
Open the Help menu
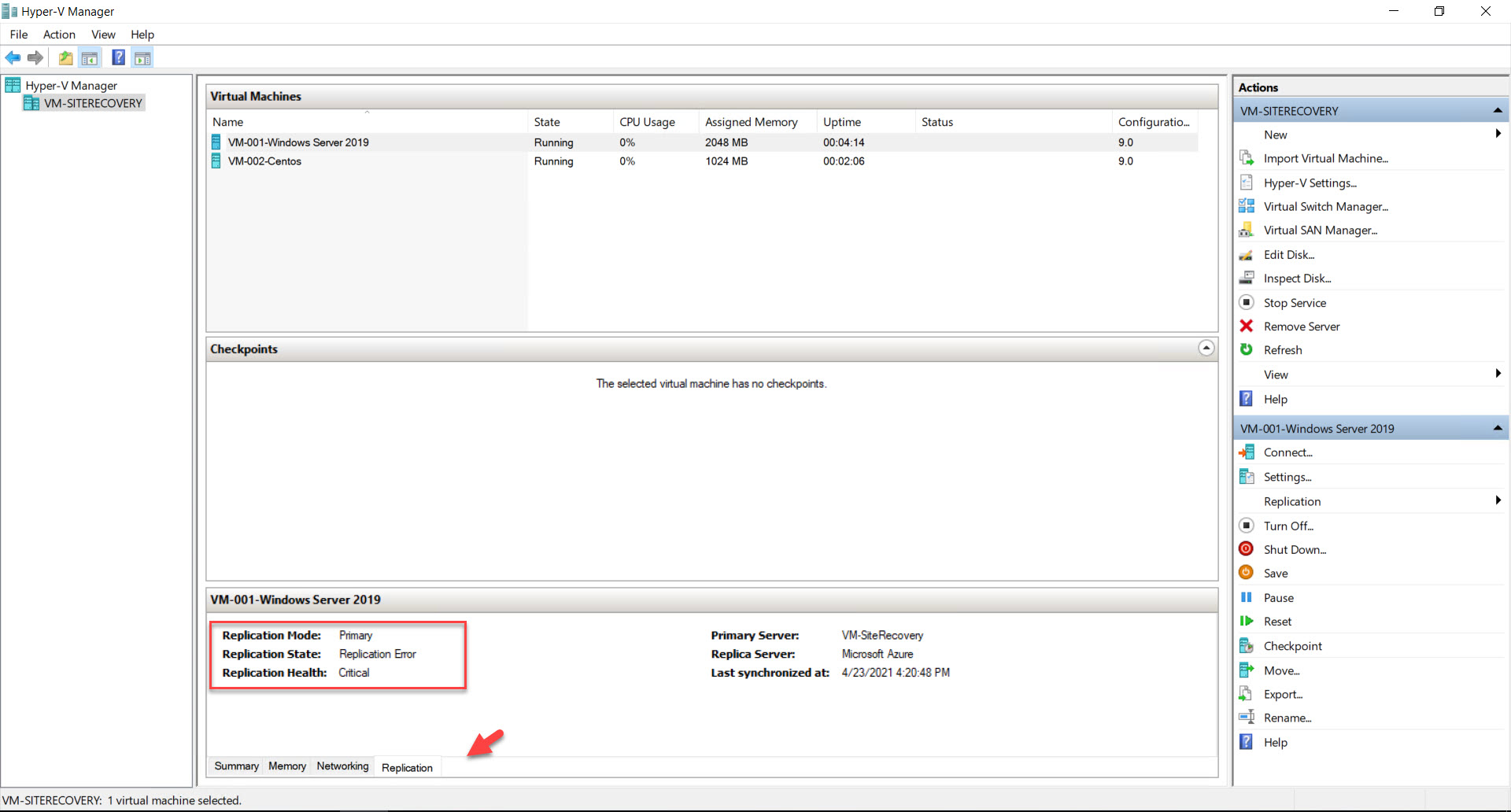click(142, 35)
